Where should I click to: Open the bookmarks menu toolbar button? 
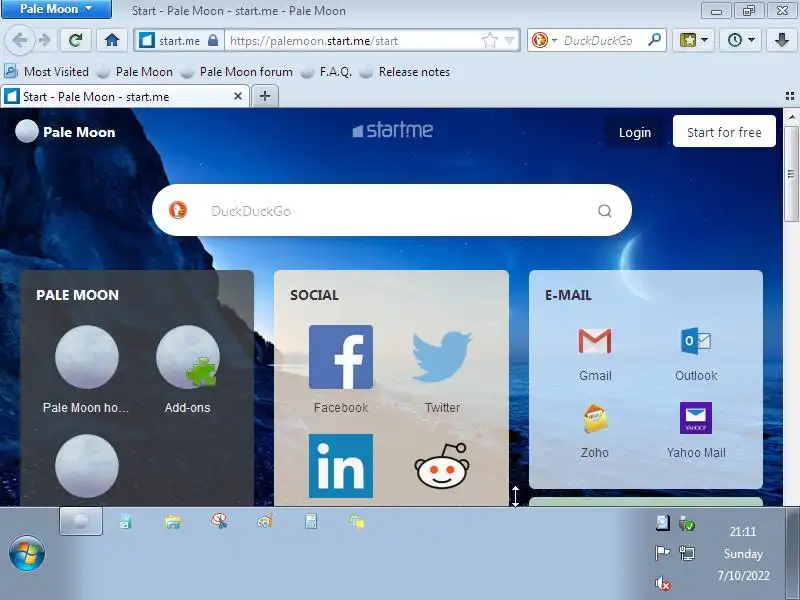[x=692, y=40]
